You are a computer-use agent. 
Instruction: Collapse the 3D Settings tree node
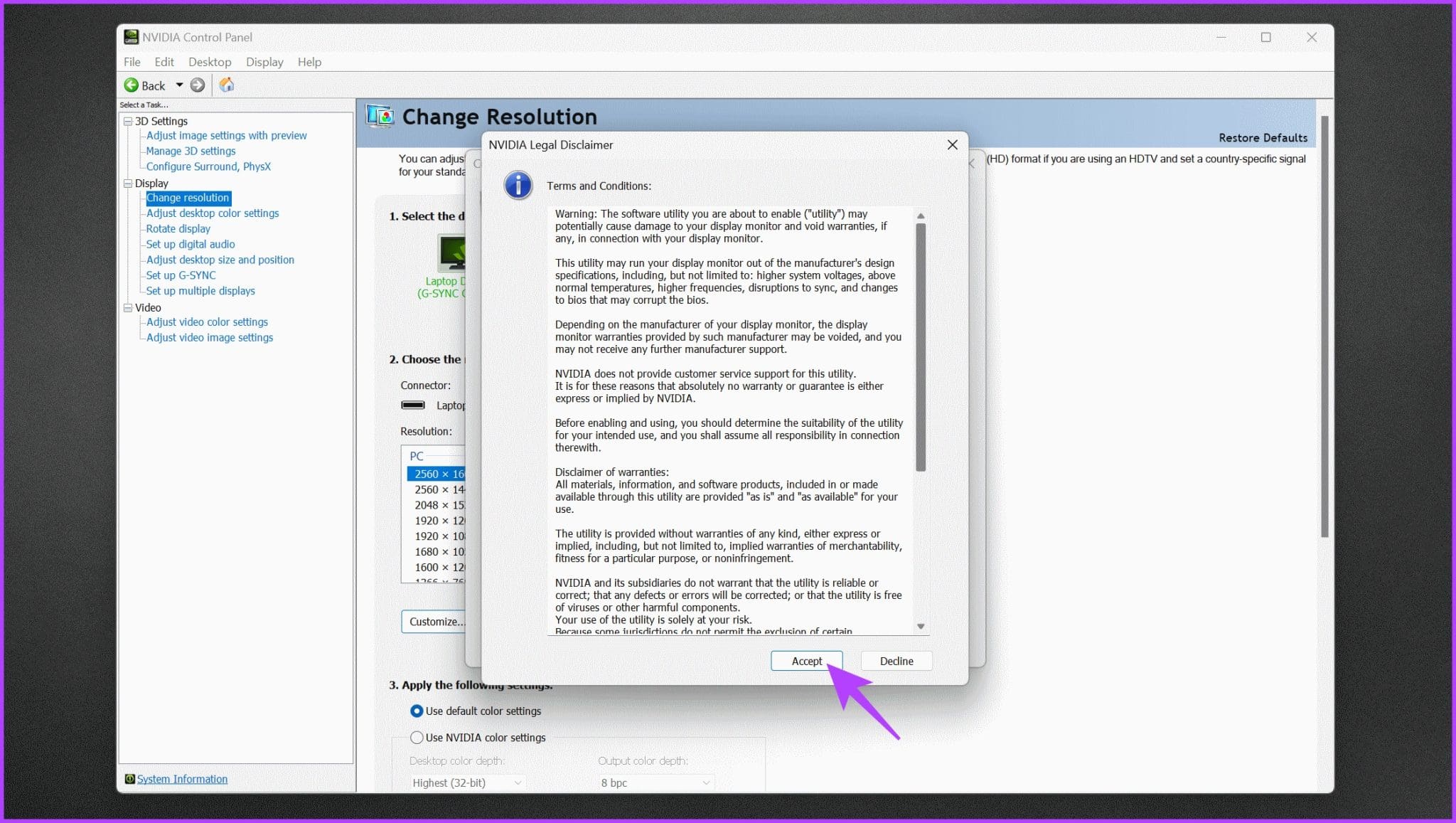click(x=128, y=121)
